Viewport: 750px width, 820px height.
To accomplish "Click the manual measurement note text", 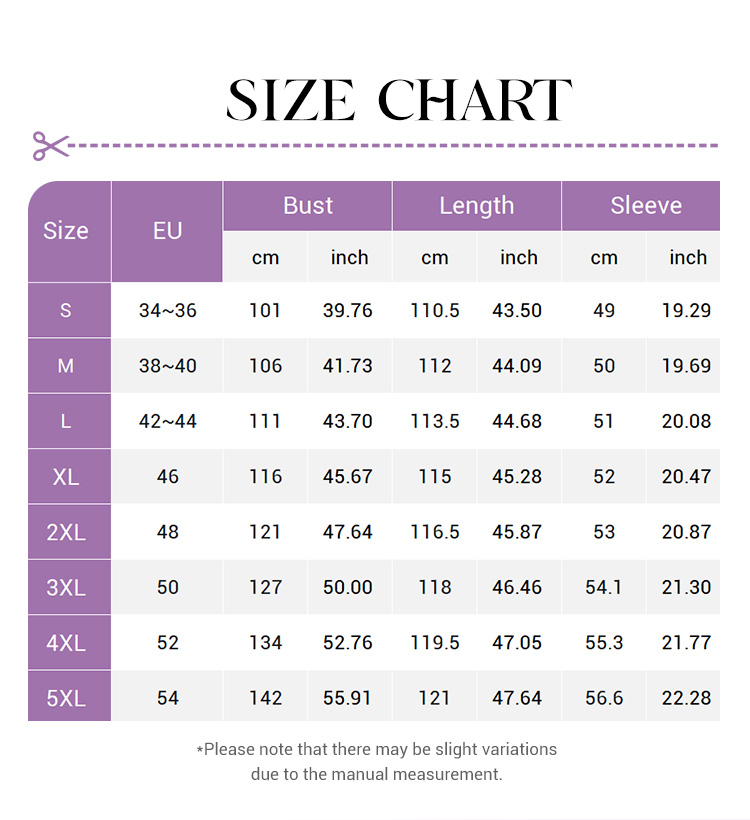I will click(376, 761).
